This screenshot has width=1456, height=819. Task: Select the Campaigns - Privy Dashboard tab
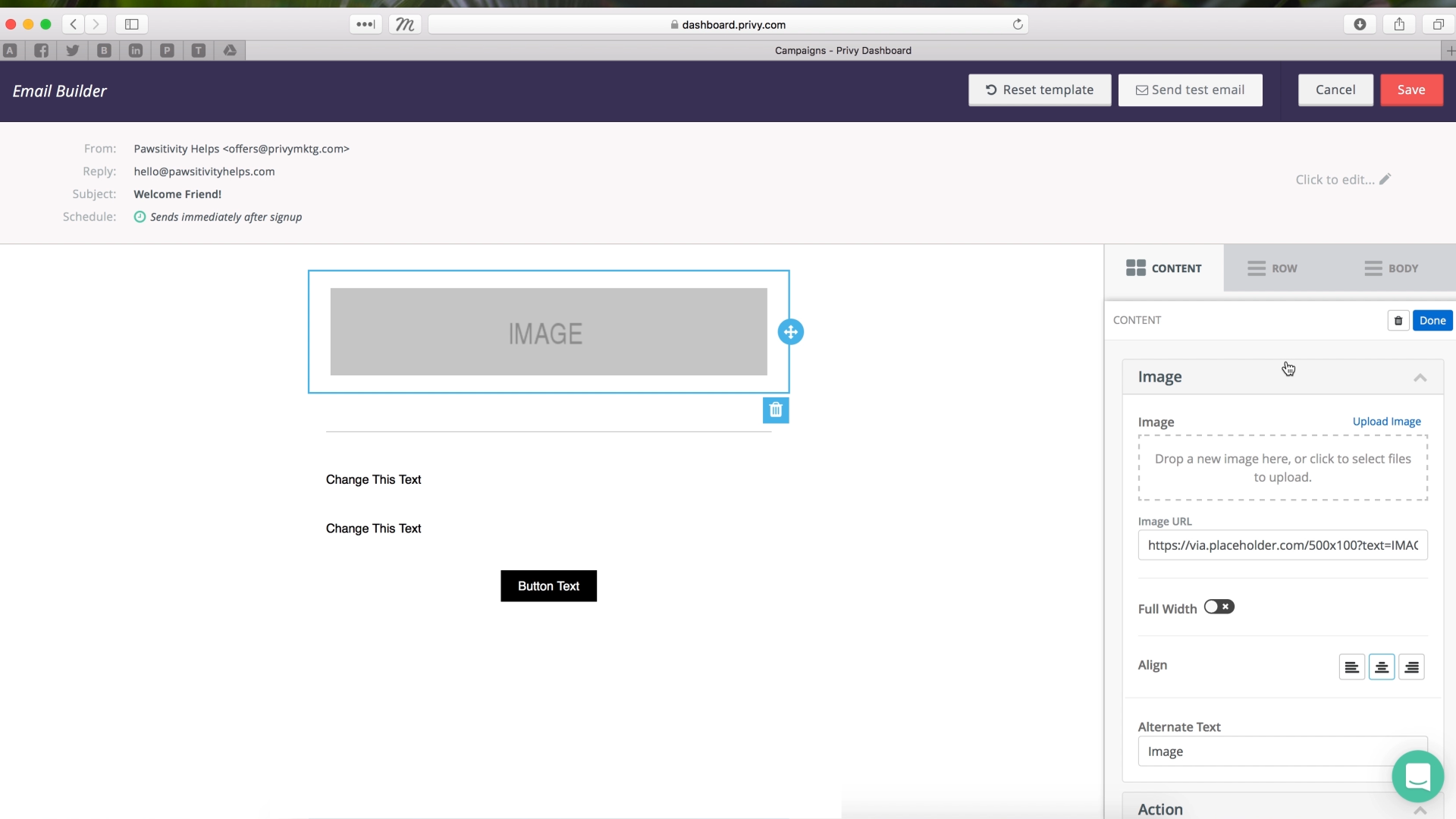tap(843, 51)
